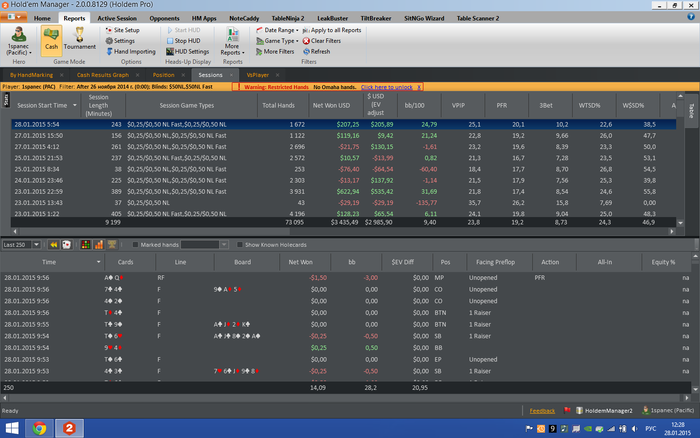Sort hands by Pos column

445,262
